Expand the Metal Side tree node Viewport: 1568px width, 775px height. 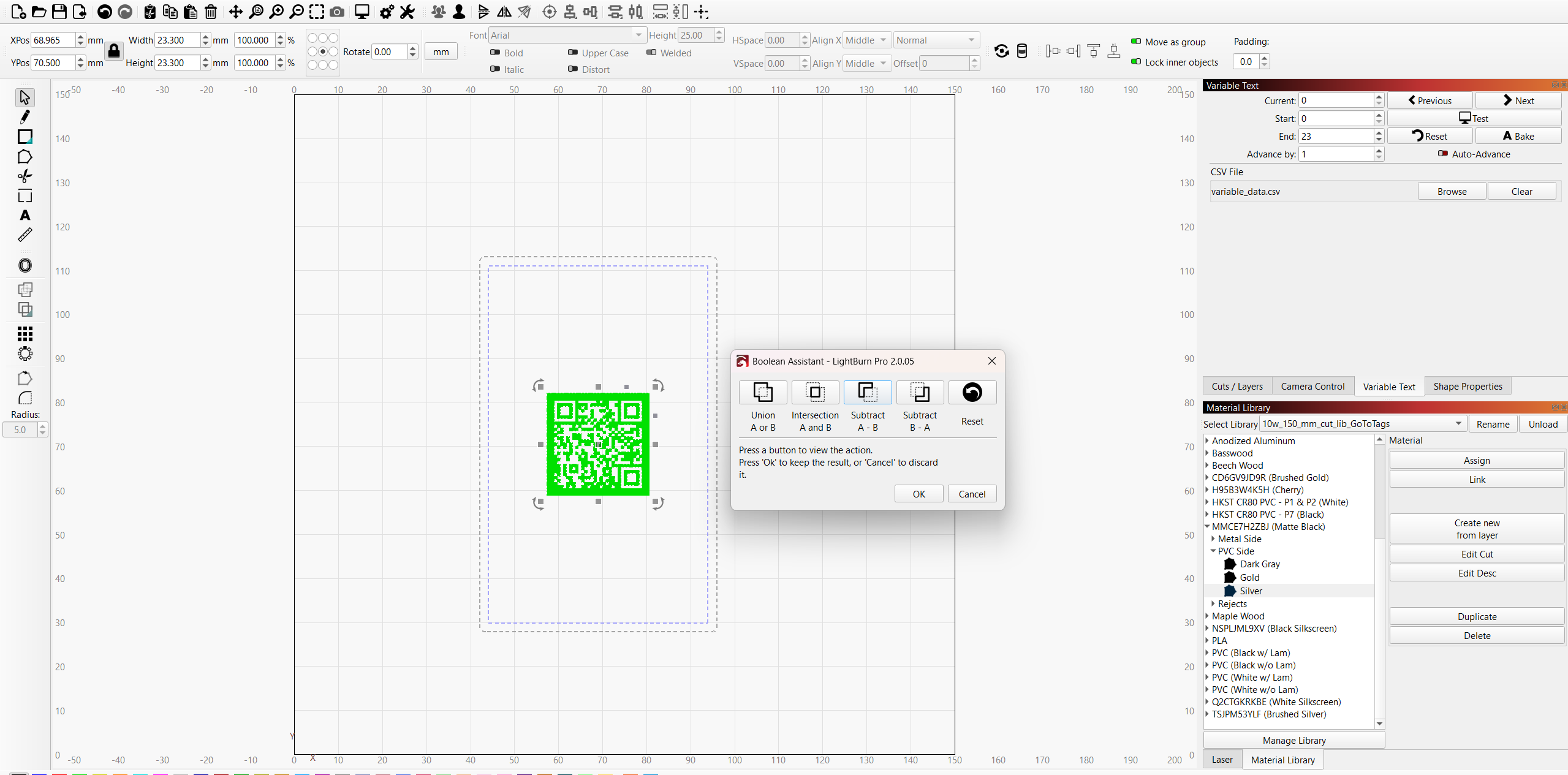click(x=1213, y=539)
